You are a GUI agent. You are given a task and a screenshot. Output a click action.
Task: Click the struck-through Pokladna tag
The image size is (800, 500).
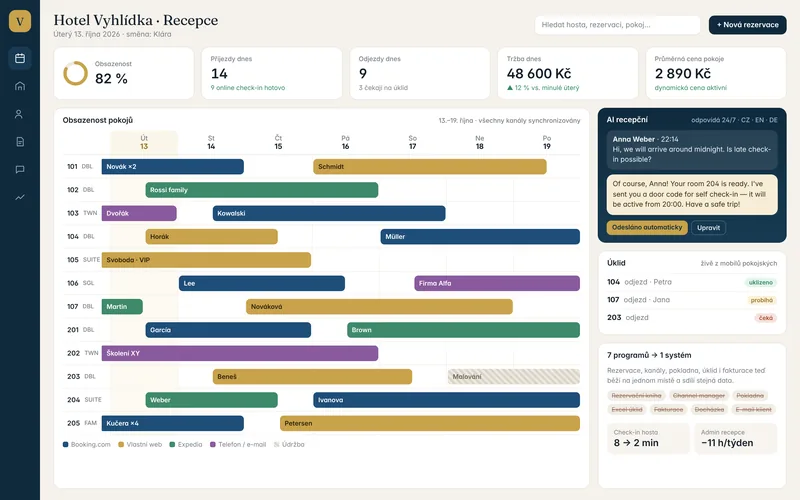(750, 395)
